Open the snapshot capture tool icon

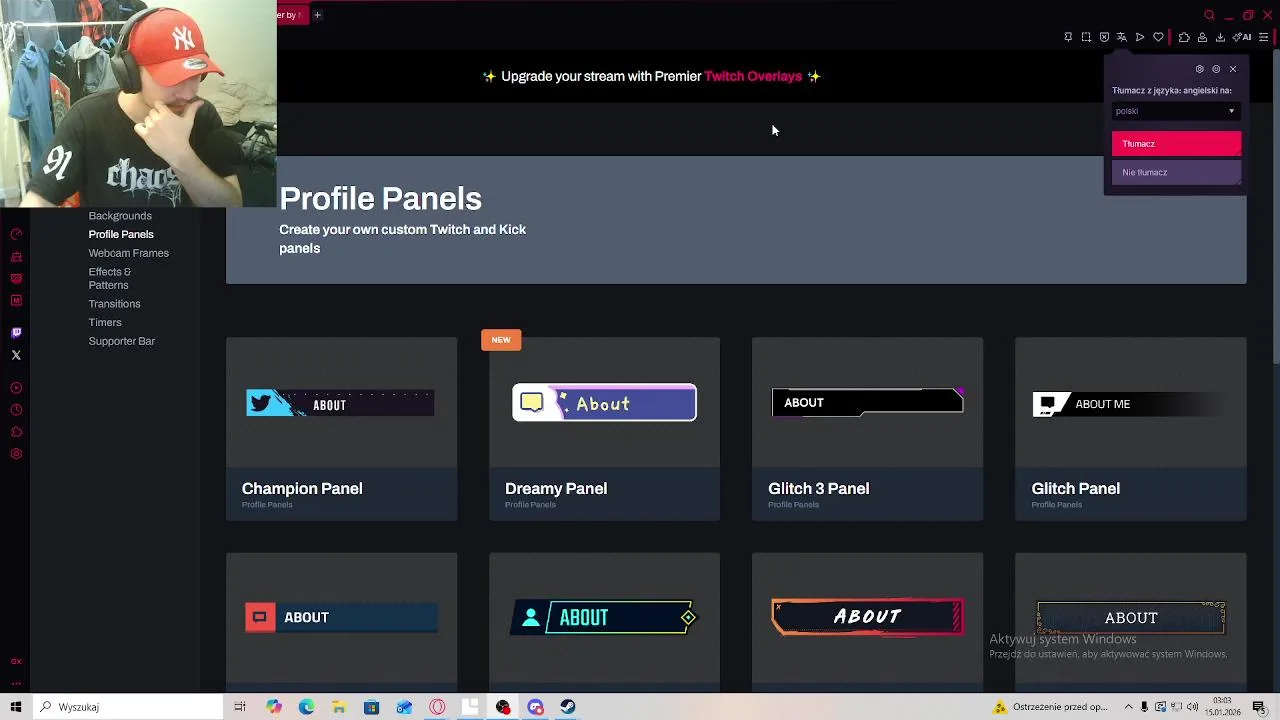pyautogui.click(x=1086, y=37)
